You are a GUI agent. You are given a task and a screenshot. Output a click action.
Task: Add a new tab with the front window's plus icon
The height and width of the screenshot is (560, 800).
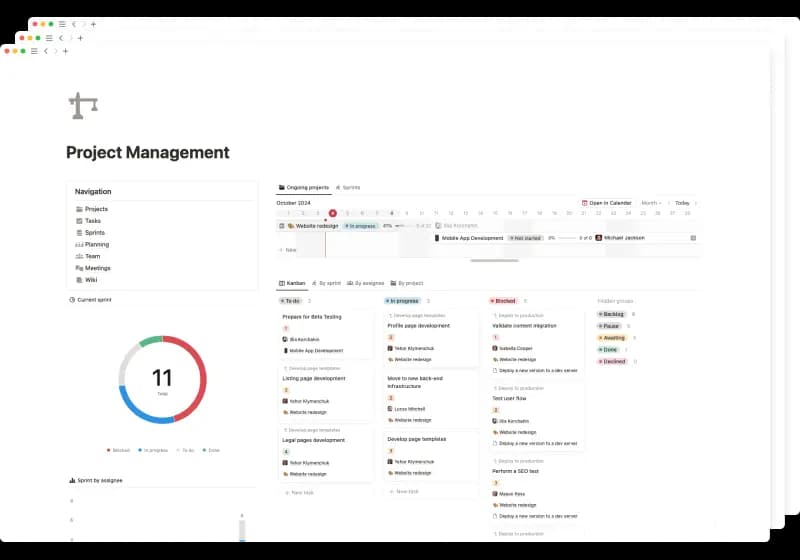tap(66, 51)
